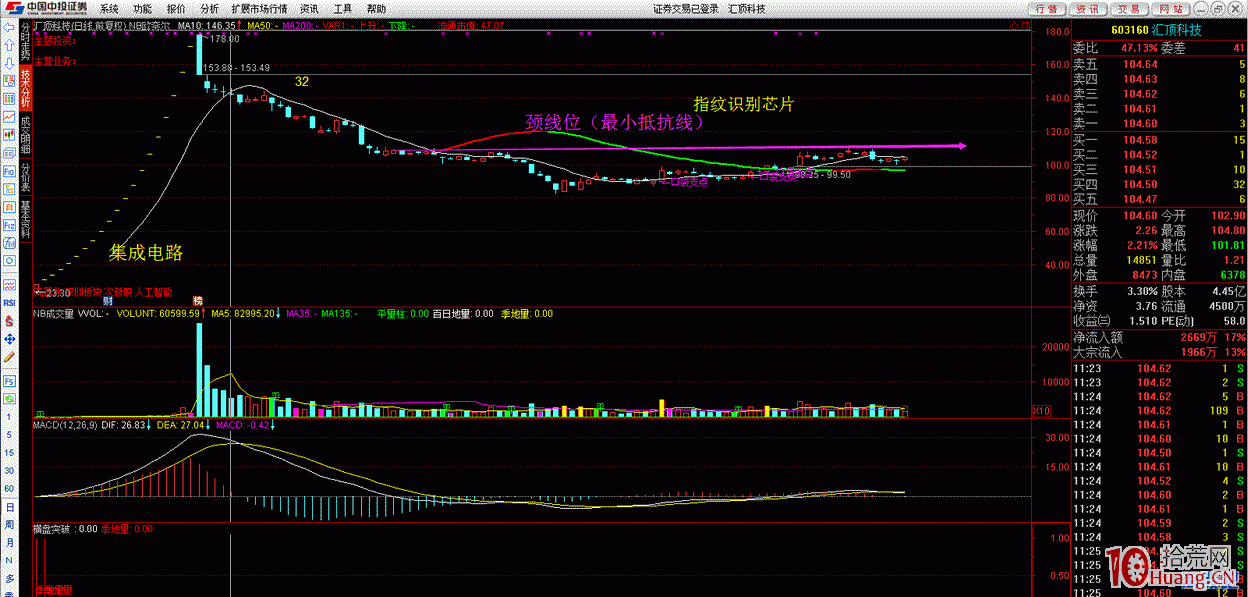Click the down arrow icon in left toolbar

click(x=9, y=63)
